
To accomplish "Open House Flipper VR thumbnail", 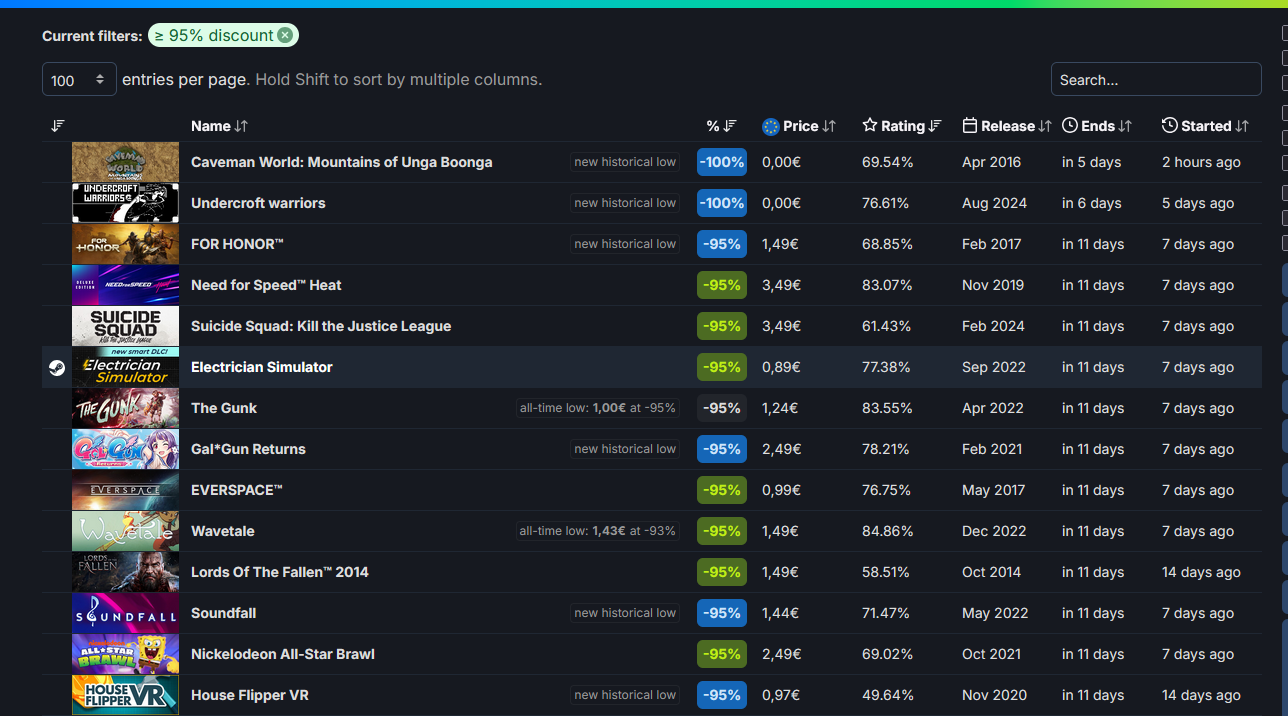I will [125, 695].
